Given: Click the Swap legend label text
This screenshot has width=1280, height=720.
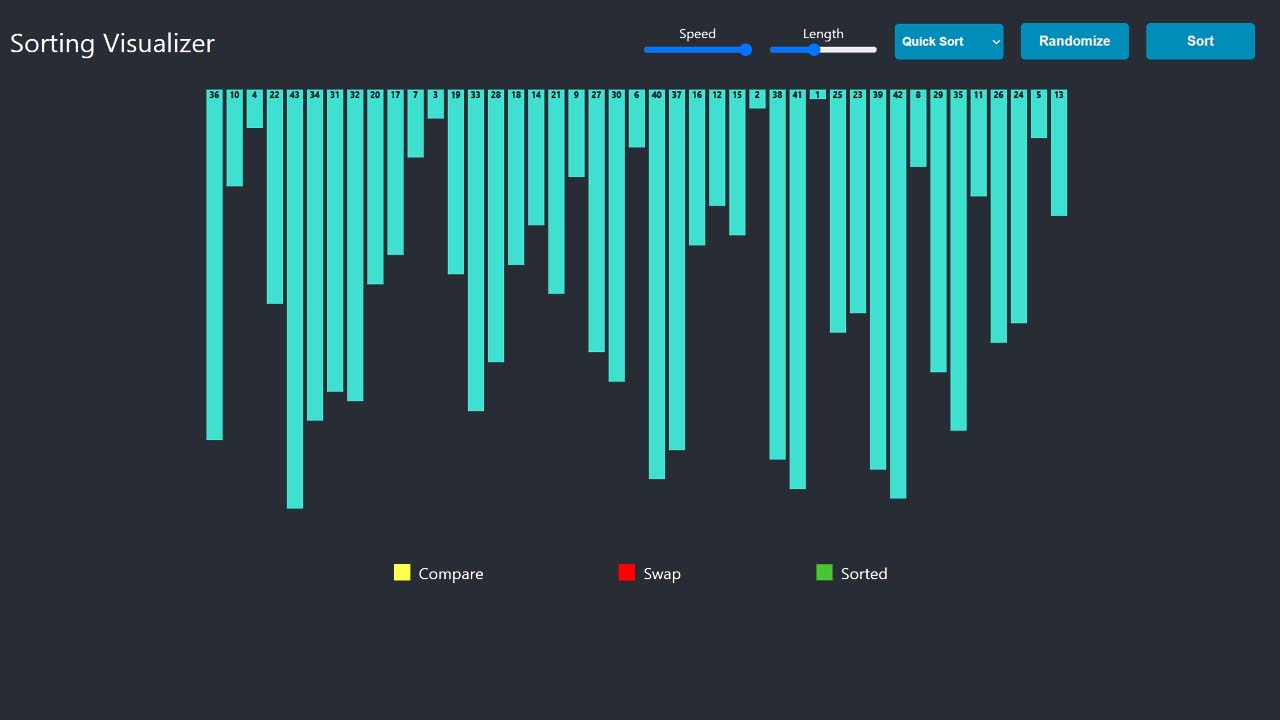Looking at the screenshot, I should pyautogui.click(x=662, y=573).
